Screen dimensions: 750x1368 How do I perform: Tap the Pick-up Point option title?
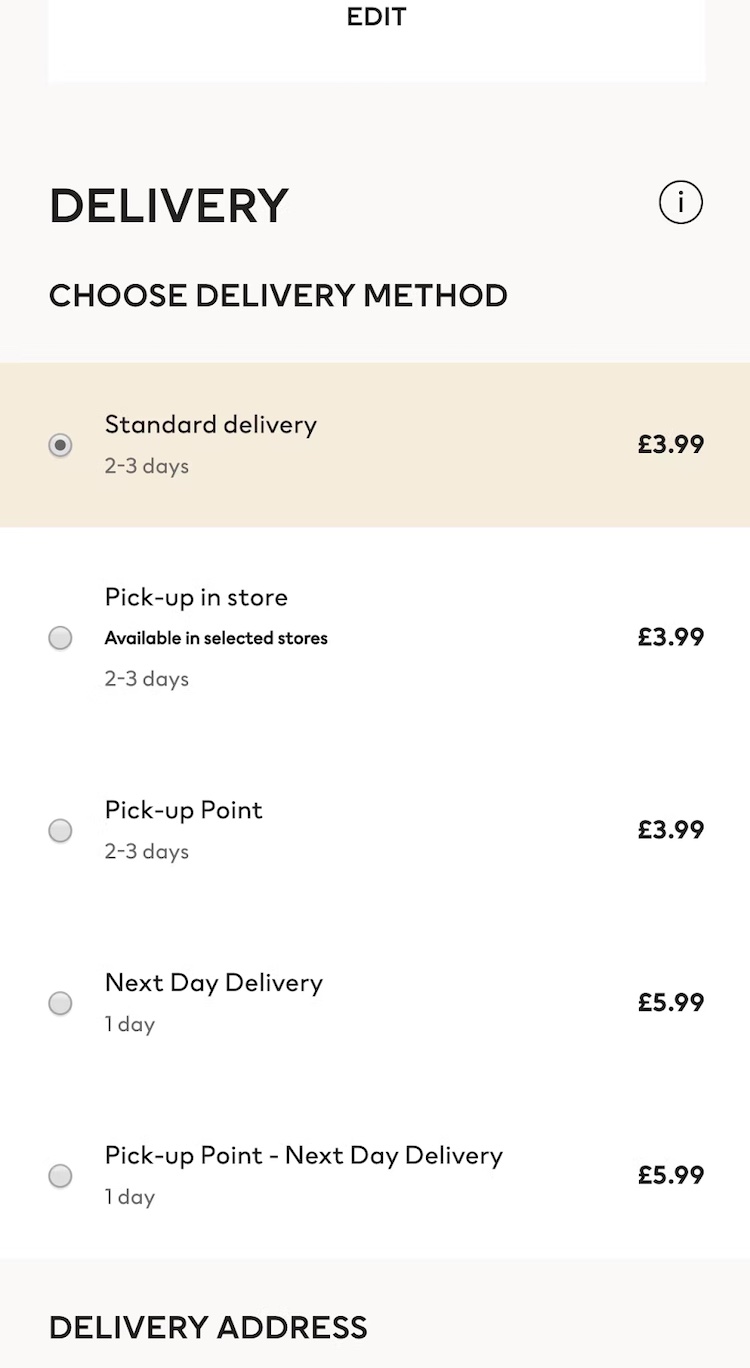pos(183,810)
